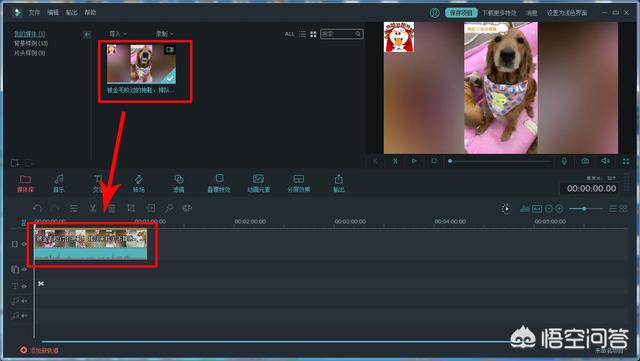
Task: Click the stop button under preview
Action: (434, 161)
